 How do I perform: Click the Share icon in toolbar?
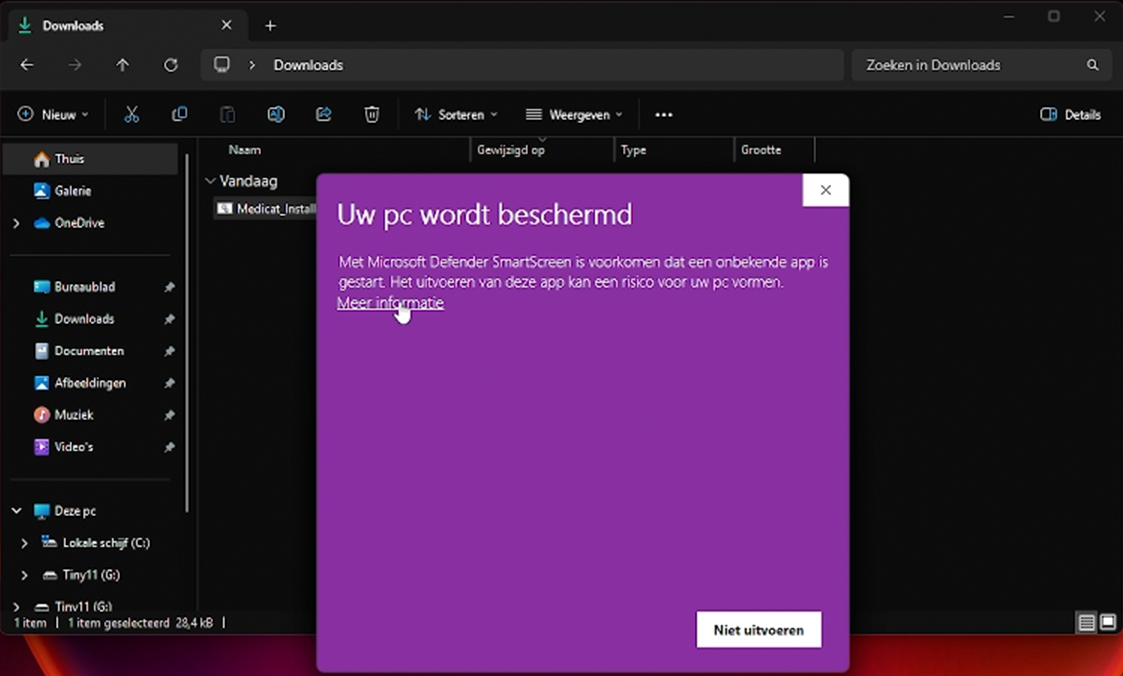(324, 115)
